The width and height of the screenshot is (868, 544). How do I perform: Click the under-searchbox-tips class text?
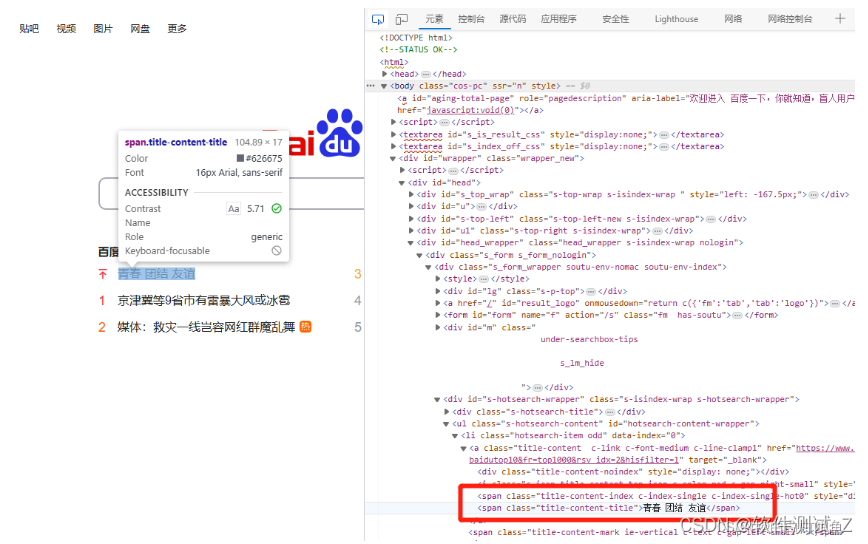tap(589, 339)
